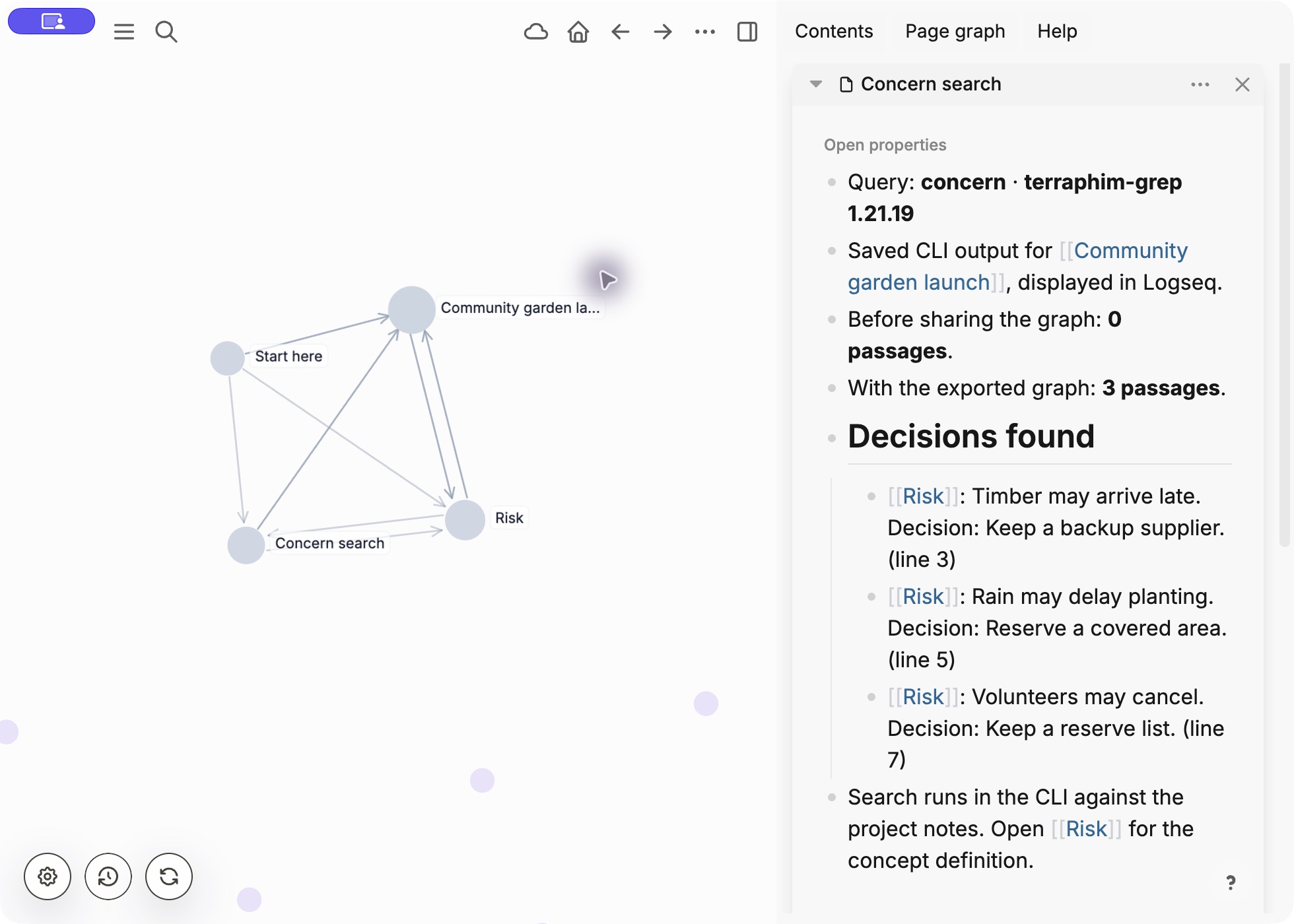Select the Concern search graph node

click(246, 545)
